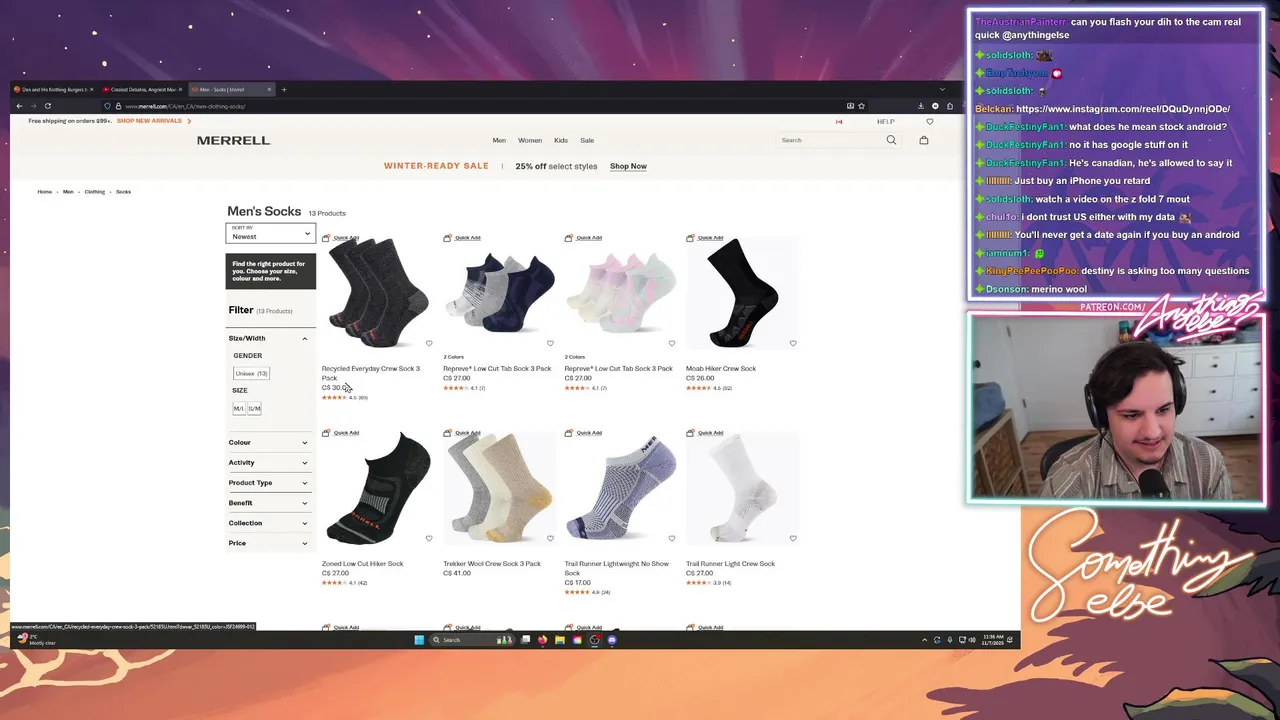Screen dimensions: 1280x720
Task: Open the Kids navigation menu
Action: pos(561,140)
